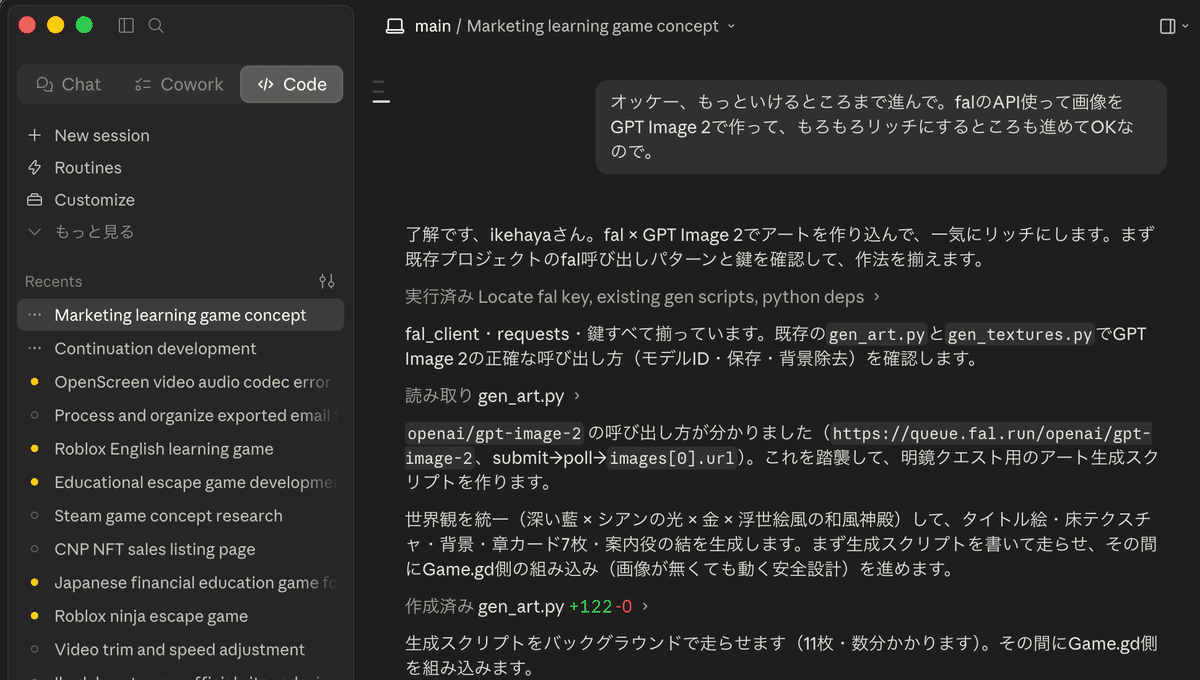Click the main branch label in header
This screenshot has height=680, width=1200.
pyautogui.click(x=433, y=26)
